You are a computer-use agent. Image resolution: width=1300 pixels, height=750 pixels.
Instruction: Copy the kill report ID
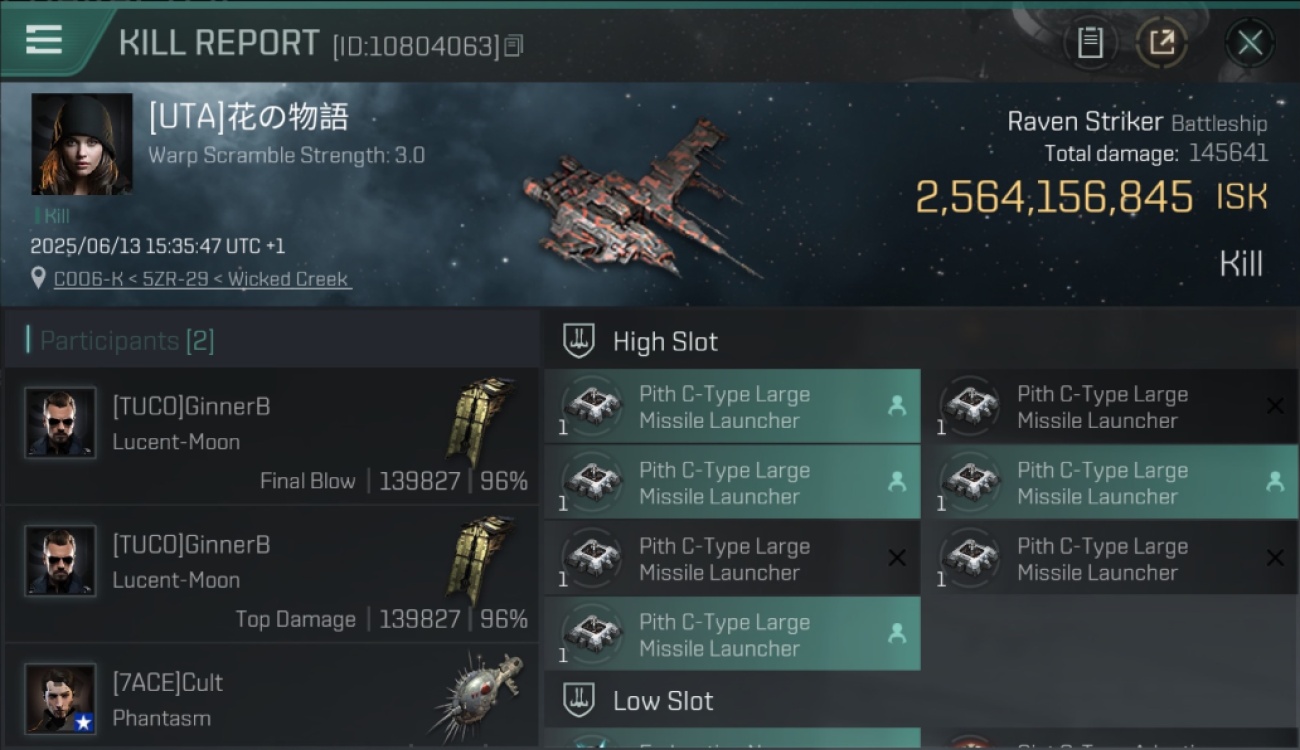pyautogui.click(x=513, y=45)
